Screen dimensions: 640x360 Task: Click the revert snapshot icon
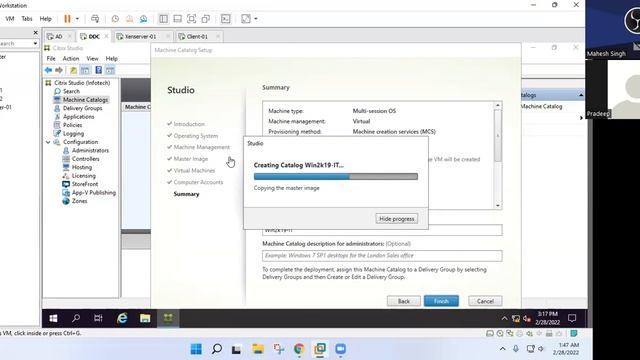click(x=129, y=19)
